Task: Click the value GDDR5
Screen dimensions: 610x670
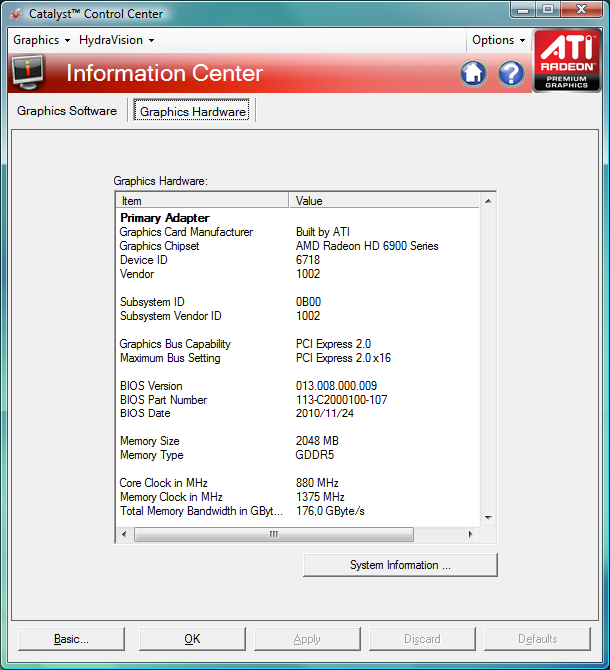Action: pos(314,455)
